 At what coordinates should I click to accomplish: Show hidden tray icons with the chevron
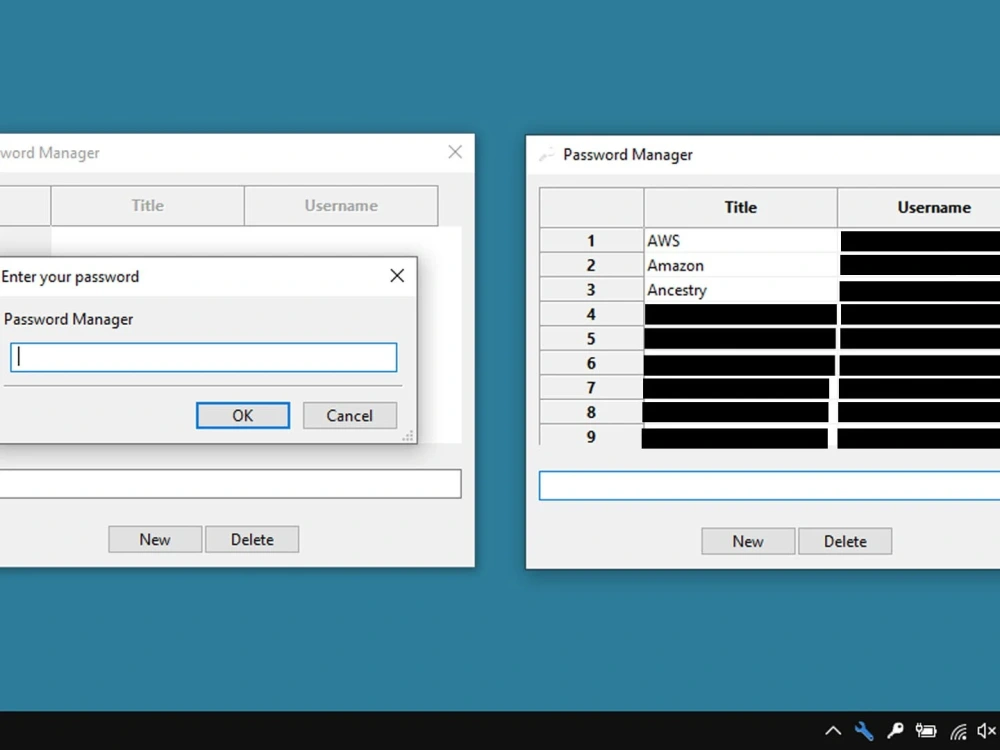pos(833,731)
